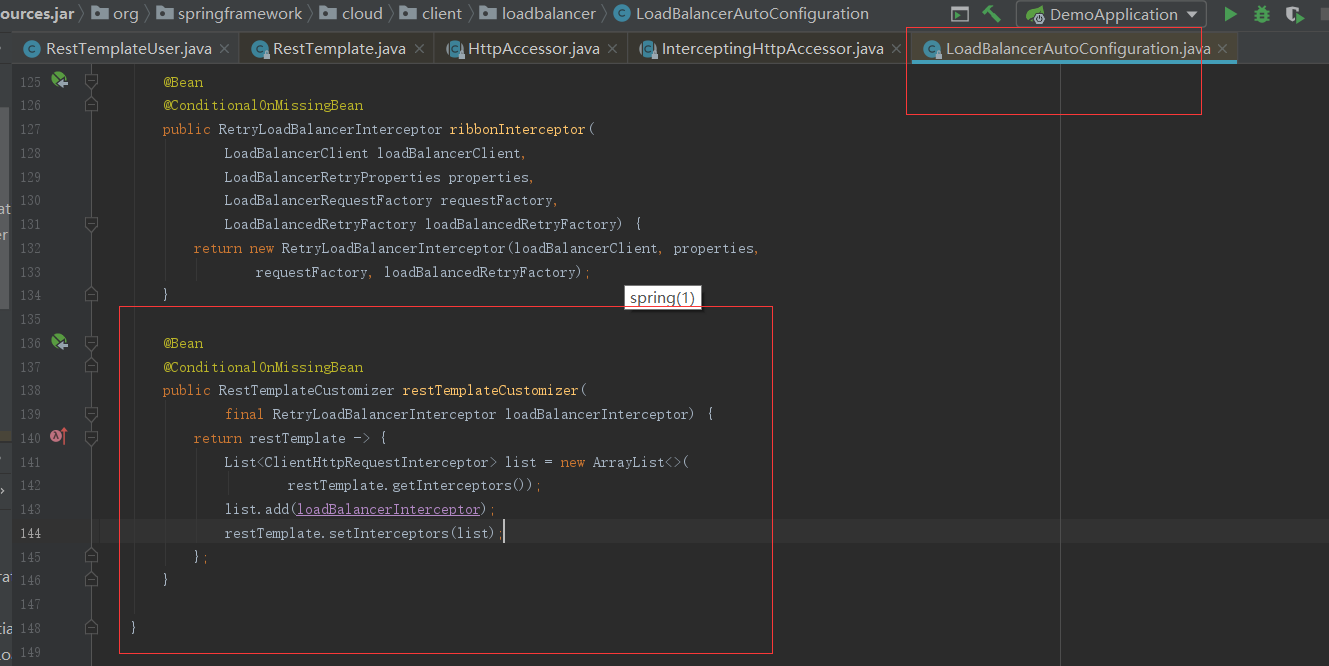Collapse the fold marker on line 125

tap(92, 81)
